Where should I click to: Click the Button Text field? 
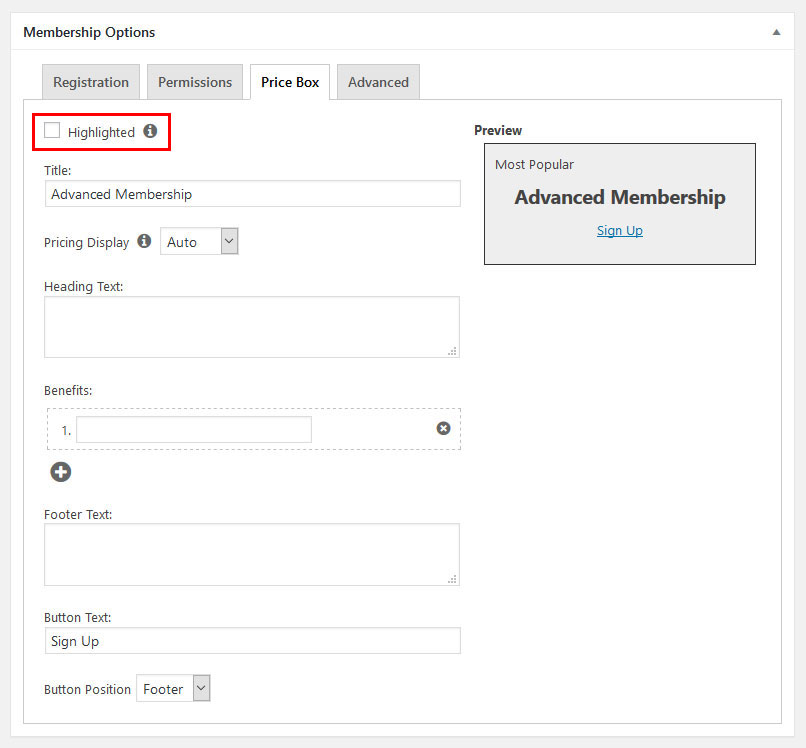[x=252, y=641]
